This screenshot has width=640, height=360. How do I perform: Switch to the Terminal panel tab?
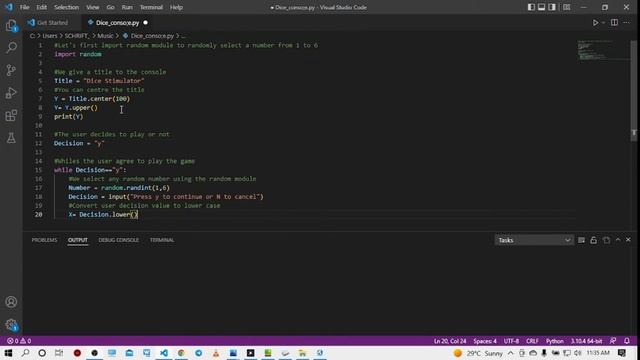(162, 240)
